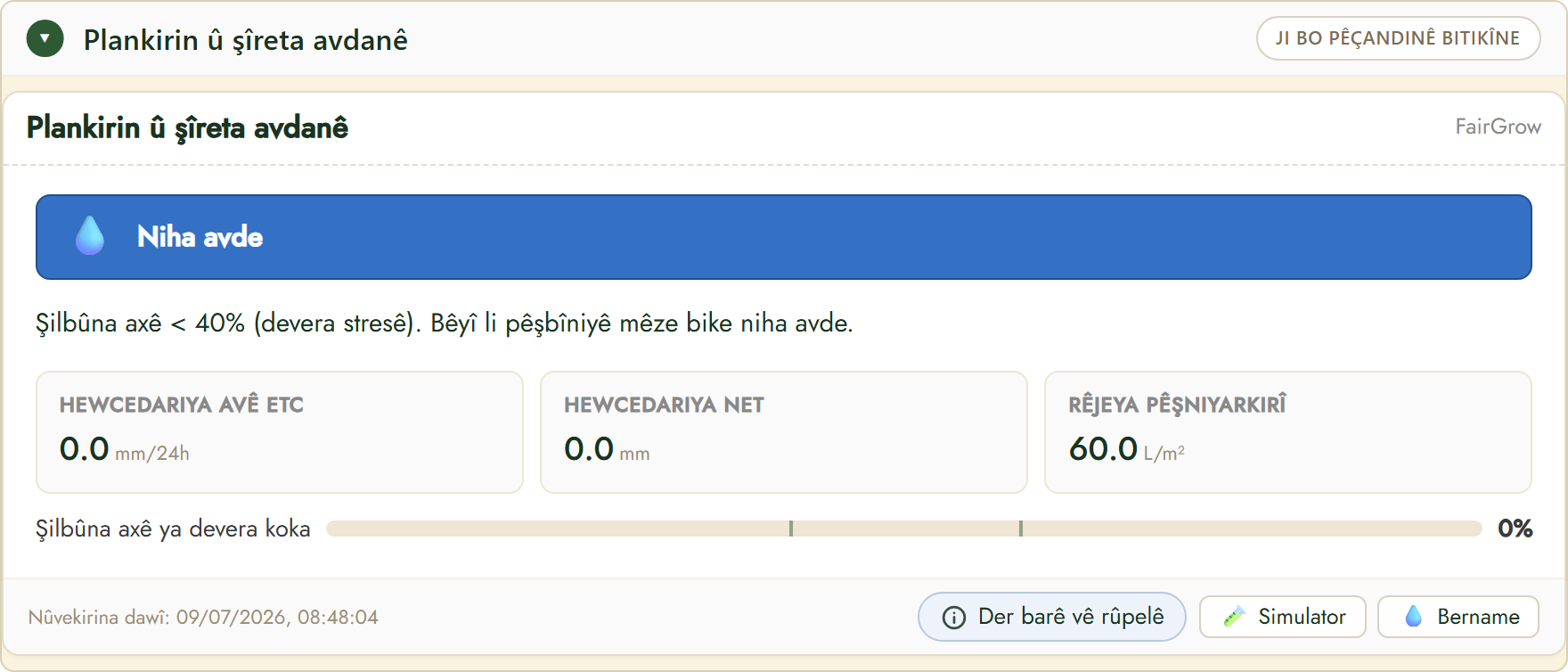Click the green circular chevron icon
1568x672 pixels.
coord(45,39)
